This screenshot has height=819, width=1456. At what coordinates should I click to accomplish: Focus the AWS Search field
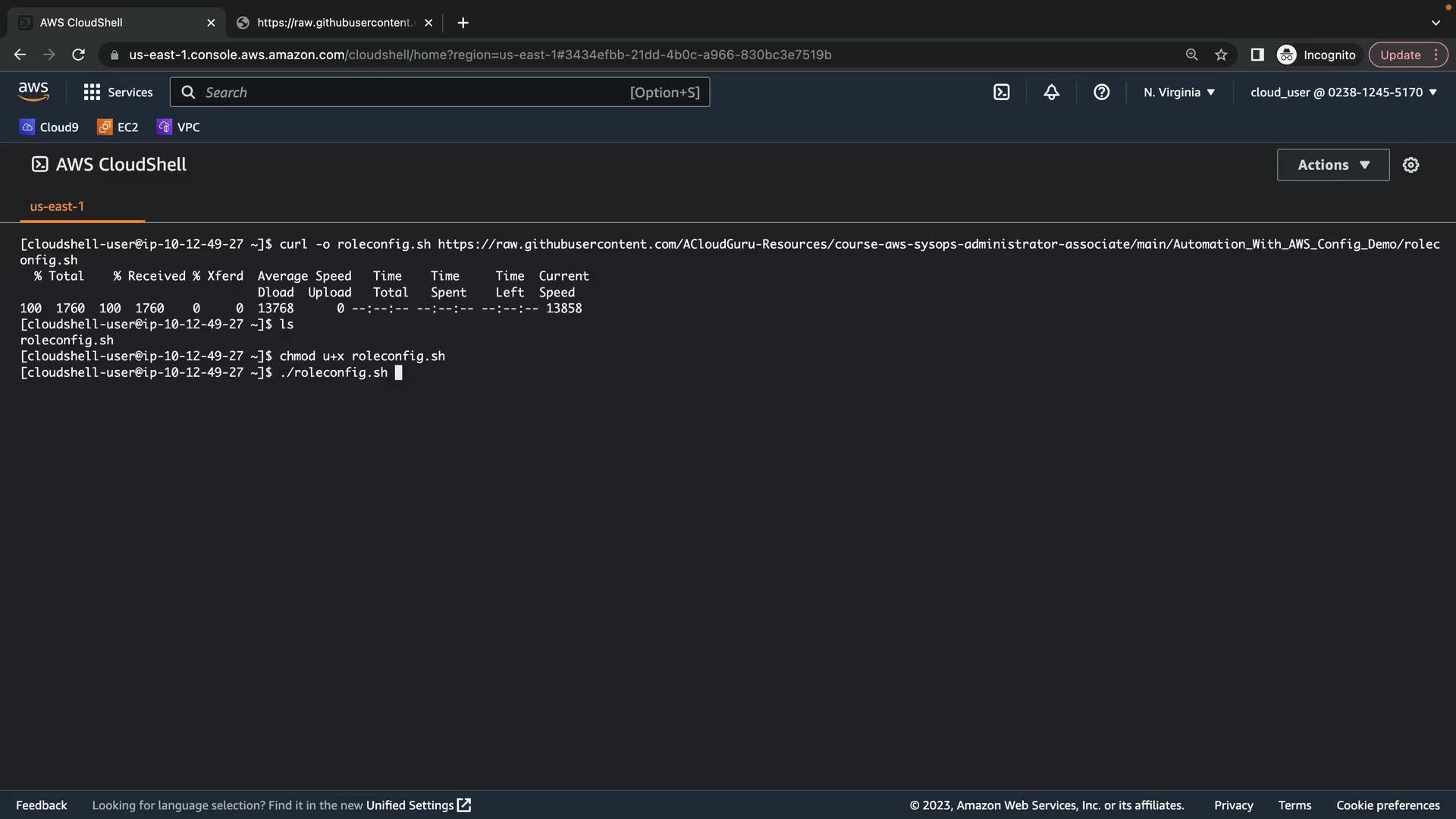(440, 93)
